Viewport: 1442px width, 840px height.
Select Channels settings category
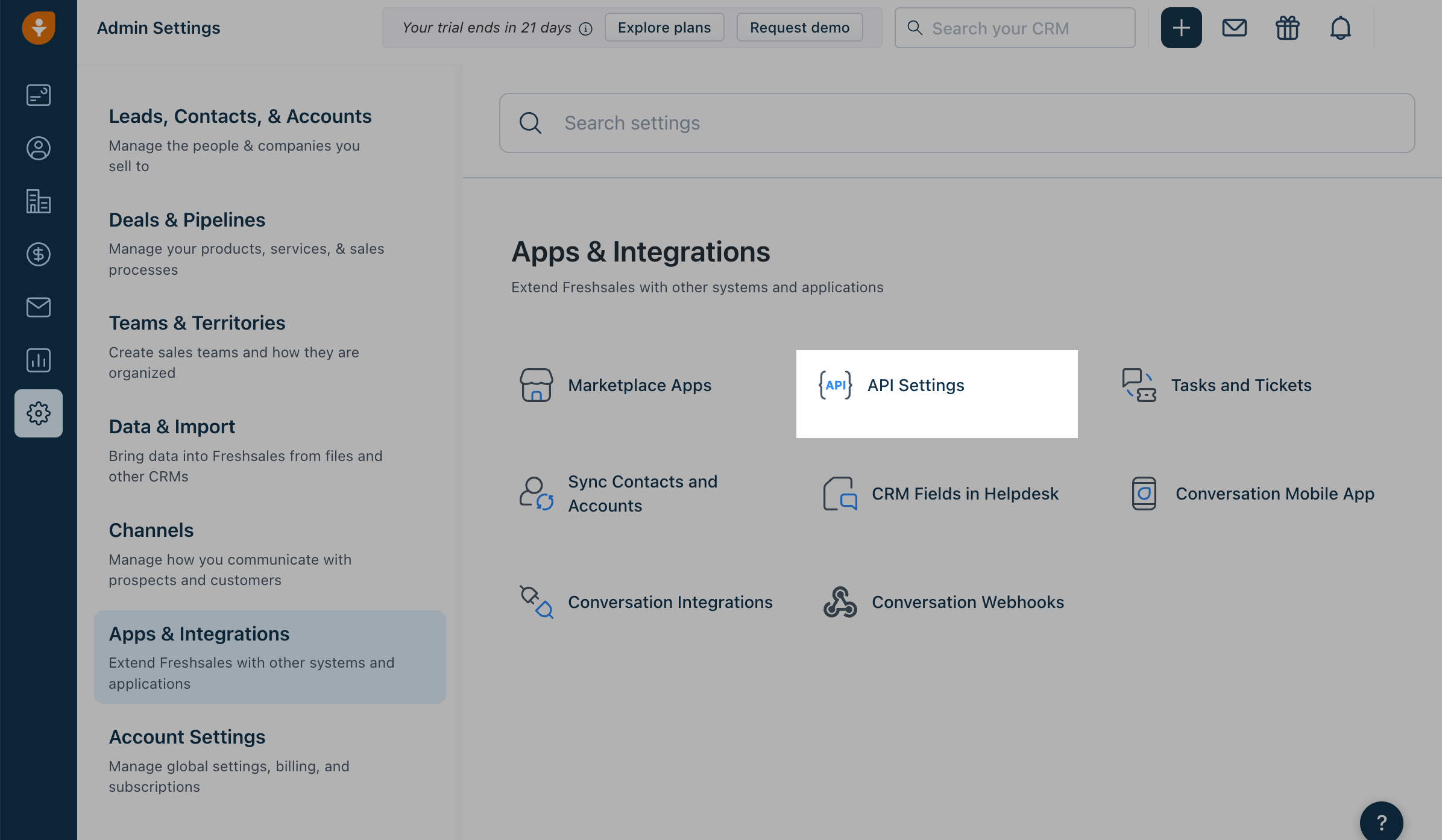(x=151, y=530)
